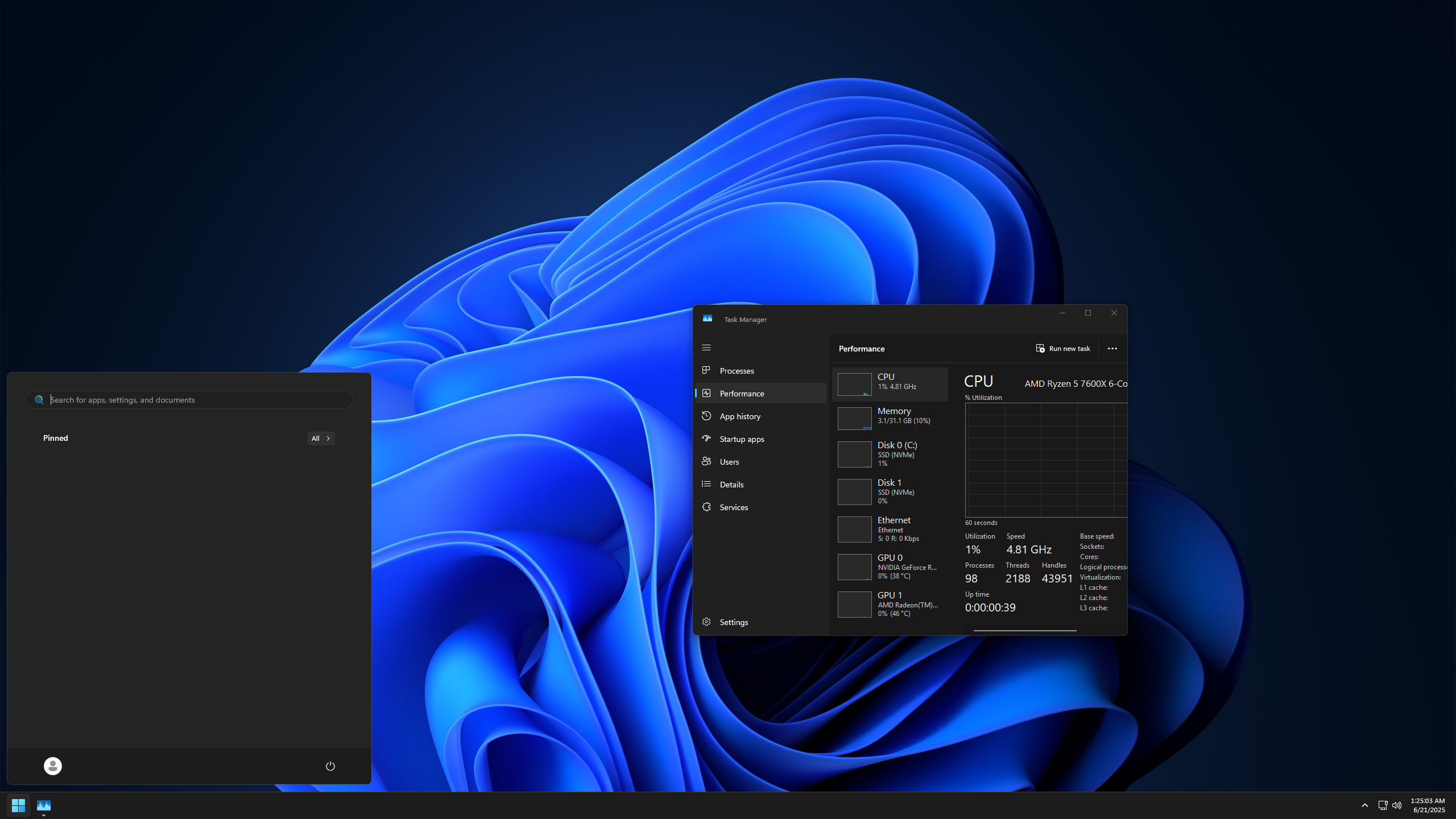This screenshot has height=819, width=1456.
Task: Click the 60 seconds graph label
Action: click(981, 523)
